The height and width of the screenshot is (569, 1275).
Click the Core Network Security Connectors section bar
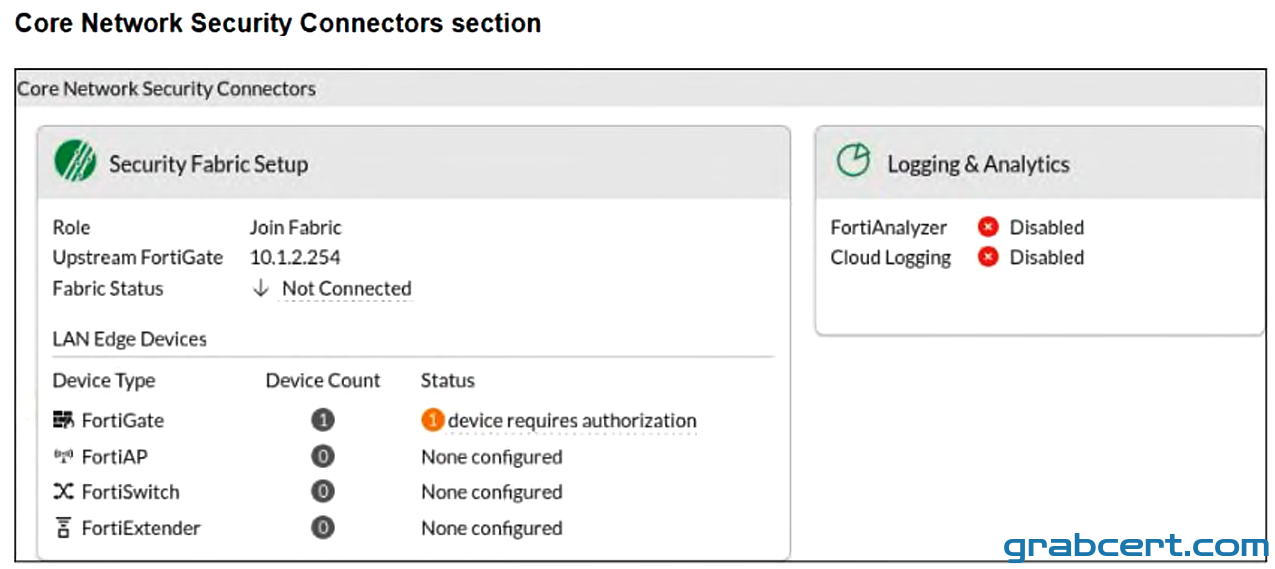click(x=640, y=88)
